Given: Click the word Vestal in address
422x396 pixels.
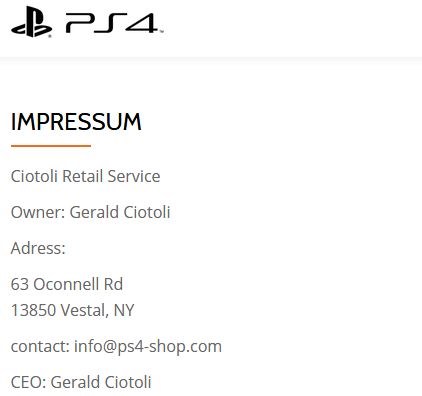Looking at the screenshot, I should coord(84,310).
